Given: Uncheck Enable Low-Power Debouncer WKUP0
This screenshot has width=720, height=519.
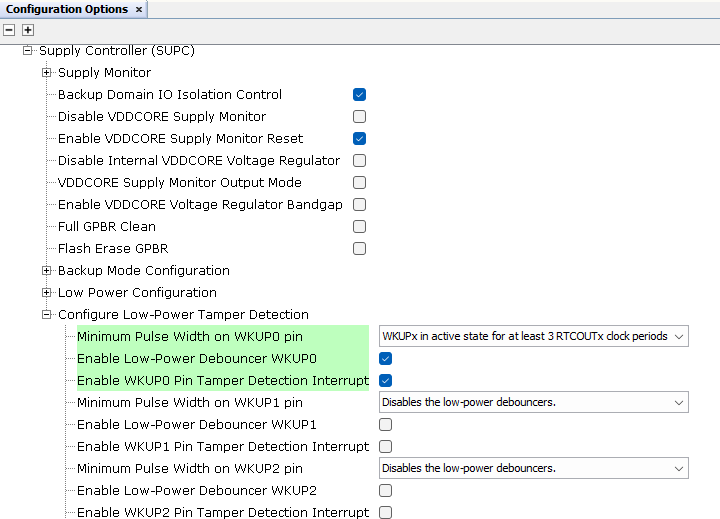Looking at the screenshot, I should (385, 358).
